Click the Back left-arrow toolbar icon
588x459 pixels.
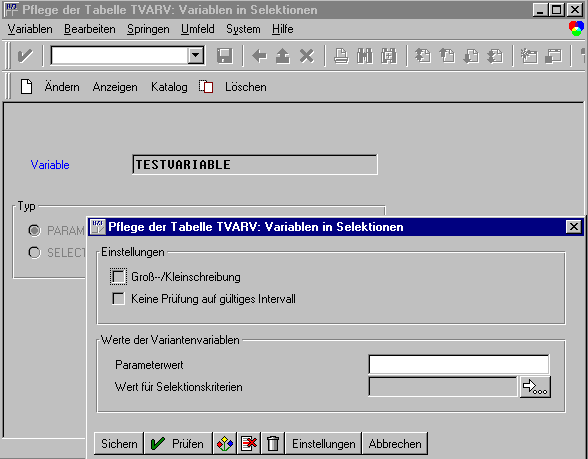260,56
